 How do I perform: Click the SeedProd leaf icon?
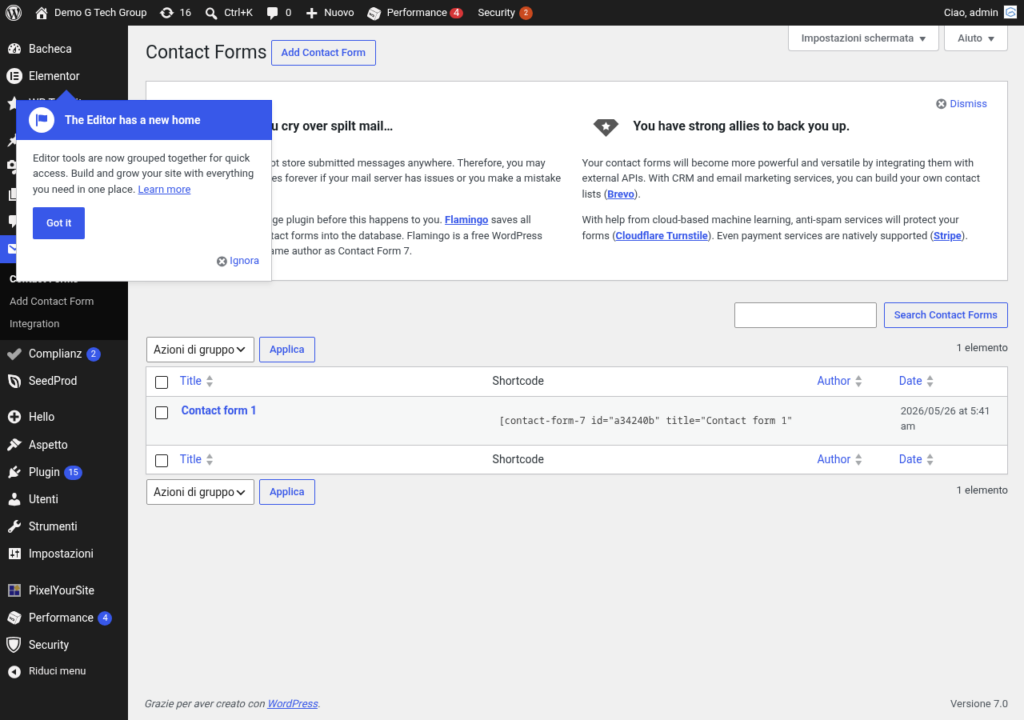14,381
